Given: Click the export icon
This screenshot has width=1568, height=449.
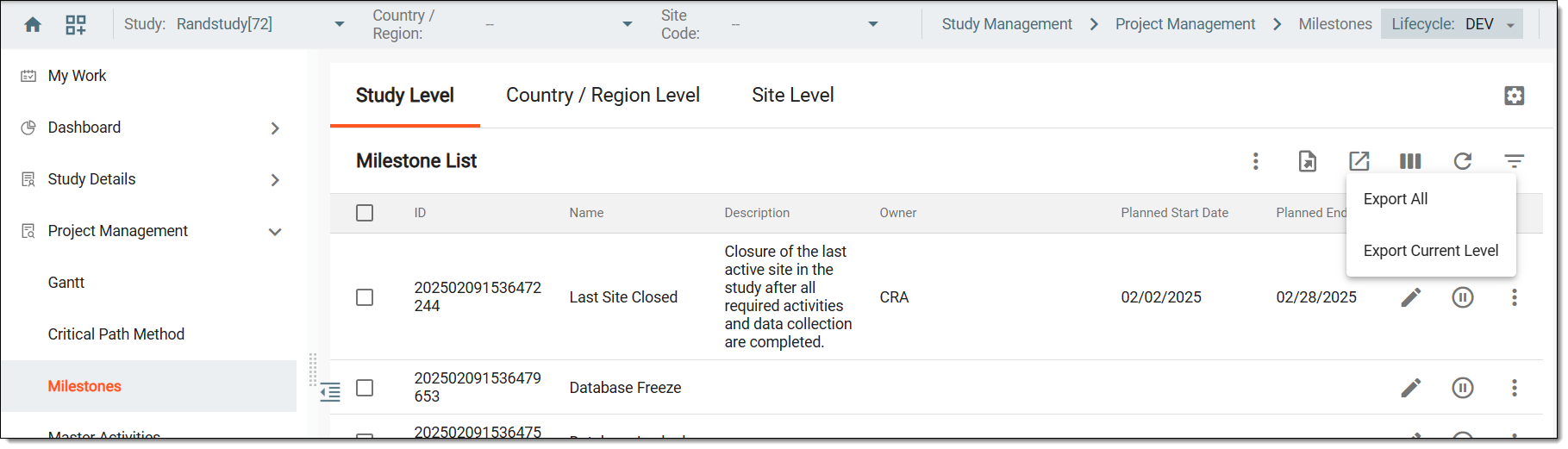Looking at the screenshot, I should (x=1359, y=161).
